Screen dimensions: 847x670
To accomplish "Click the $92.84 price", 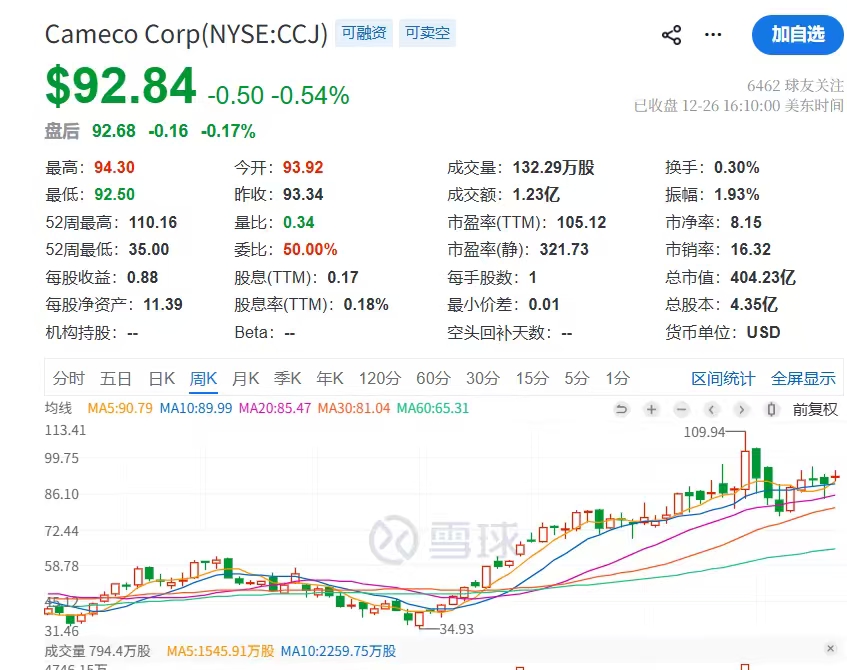I will (121, 85).
